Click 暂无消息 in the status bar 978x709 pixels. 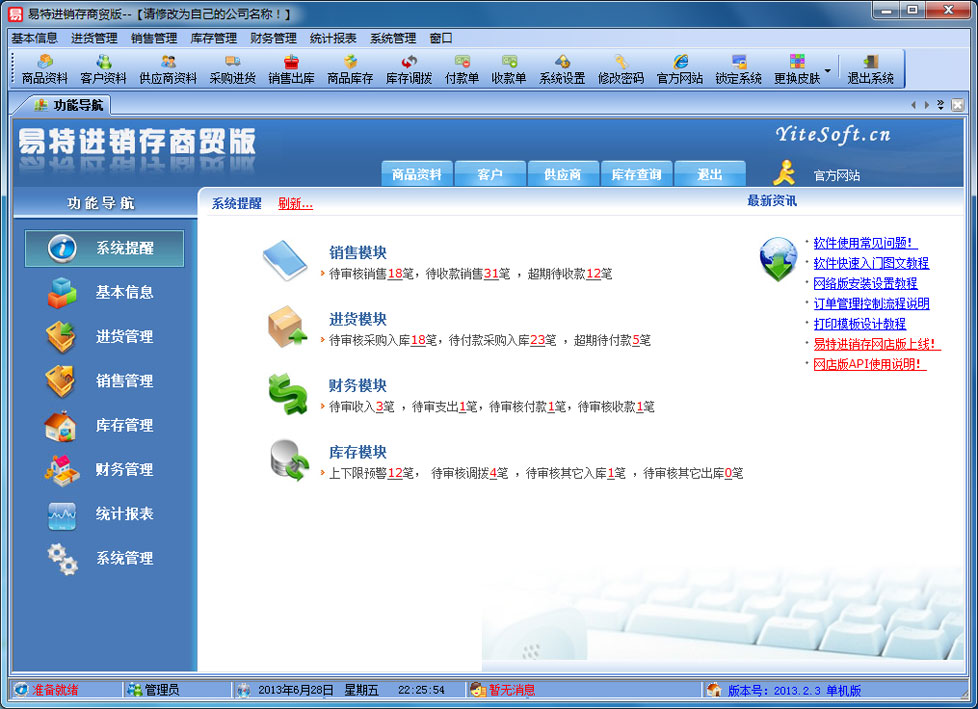pos(511,690)
